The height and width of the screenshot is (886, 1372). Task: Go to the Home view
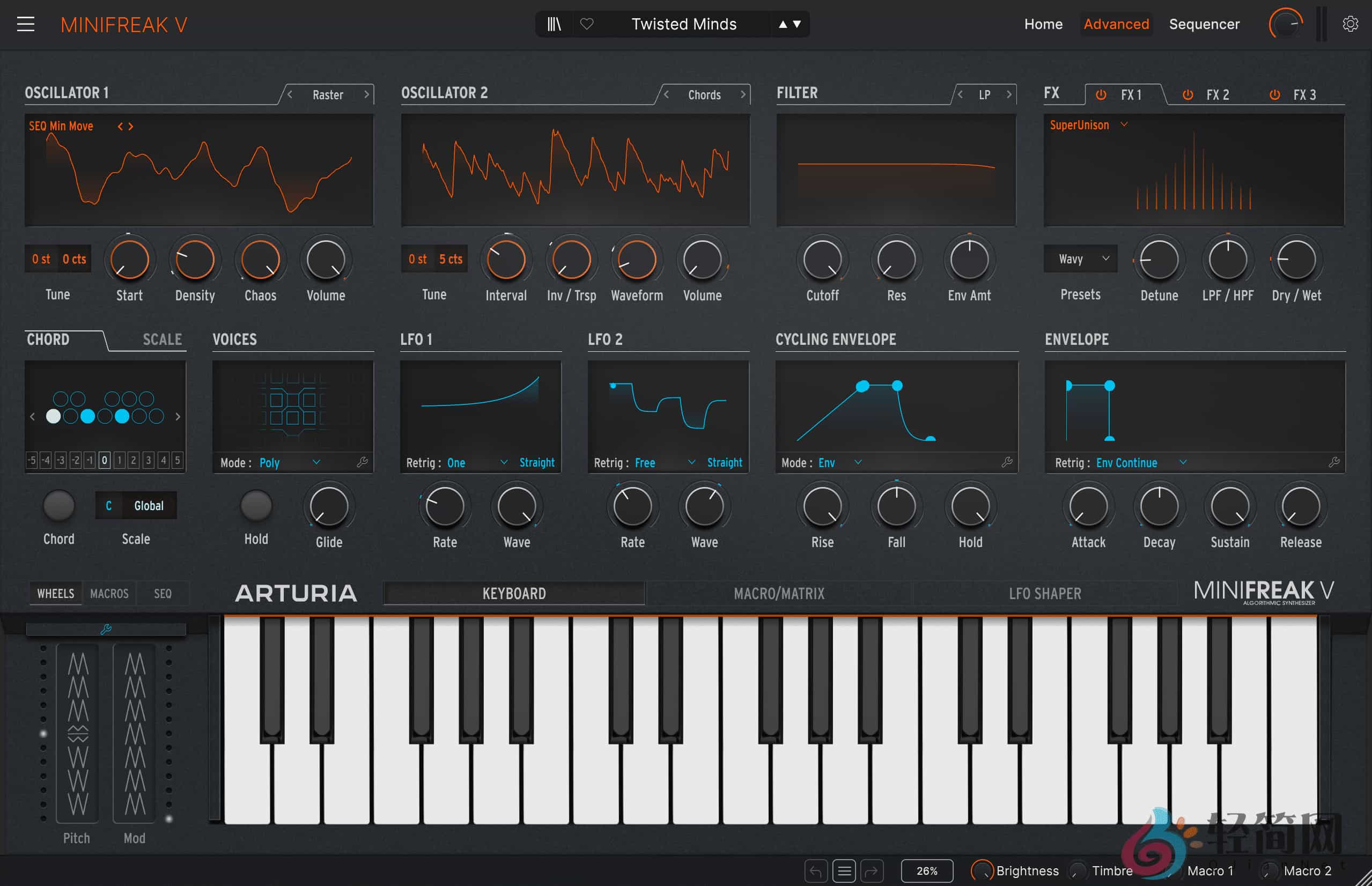coord(1044,24)
